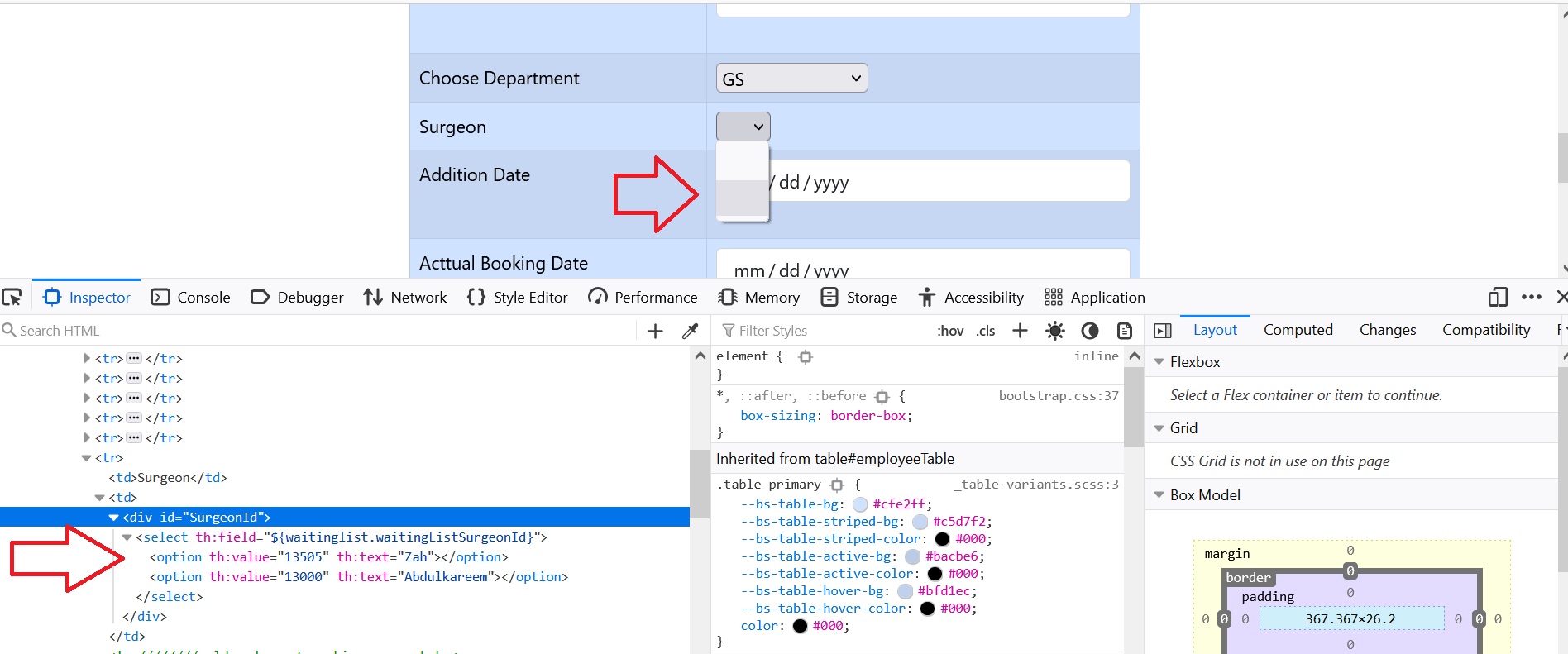
Task: Open the Accessibility tab
Action: pyautogui.click(x=971, y=297)
